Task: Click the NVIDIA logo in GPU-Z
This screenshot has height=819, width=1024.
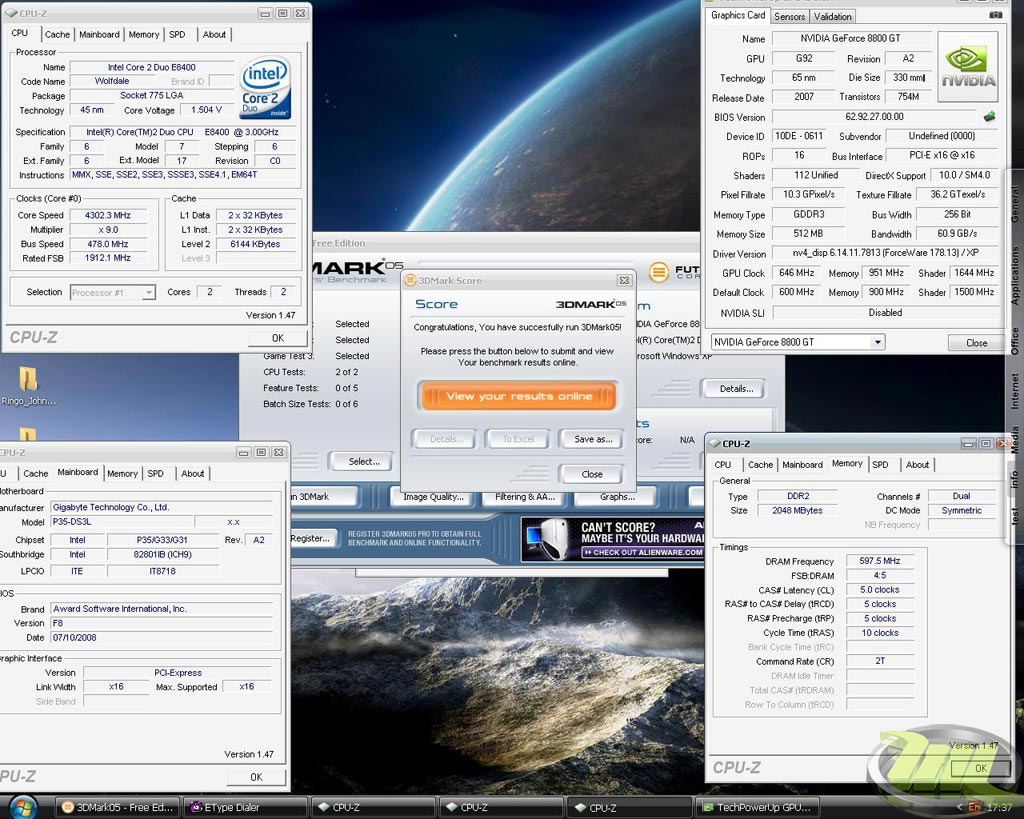Action: (968, 67)
